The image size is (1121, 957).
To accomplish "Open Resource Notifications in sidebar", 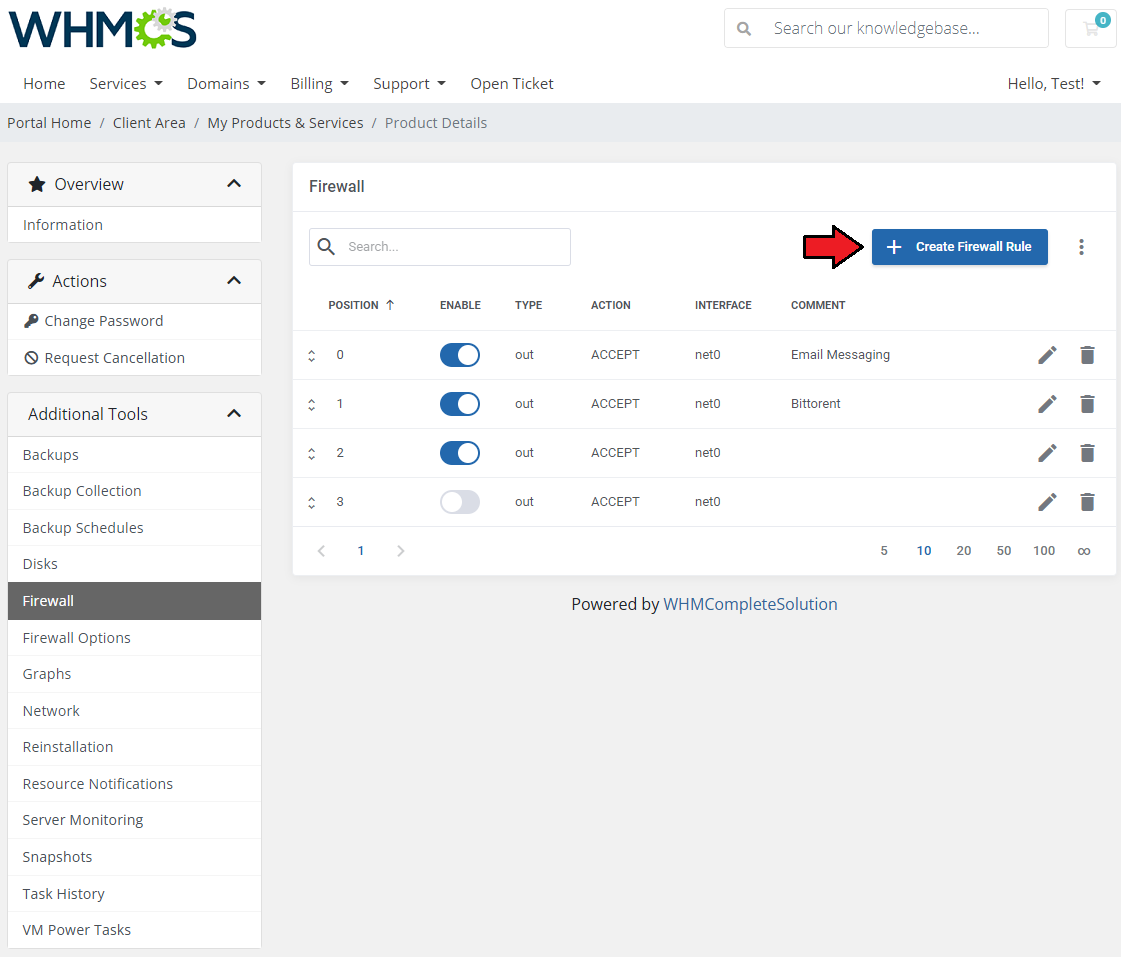I will [x=134, y=784].
